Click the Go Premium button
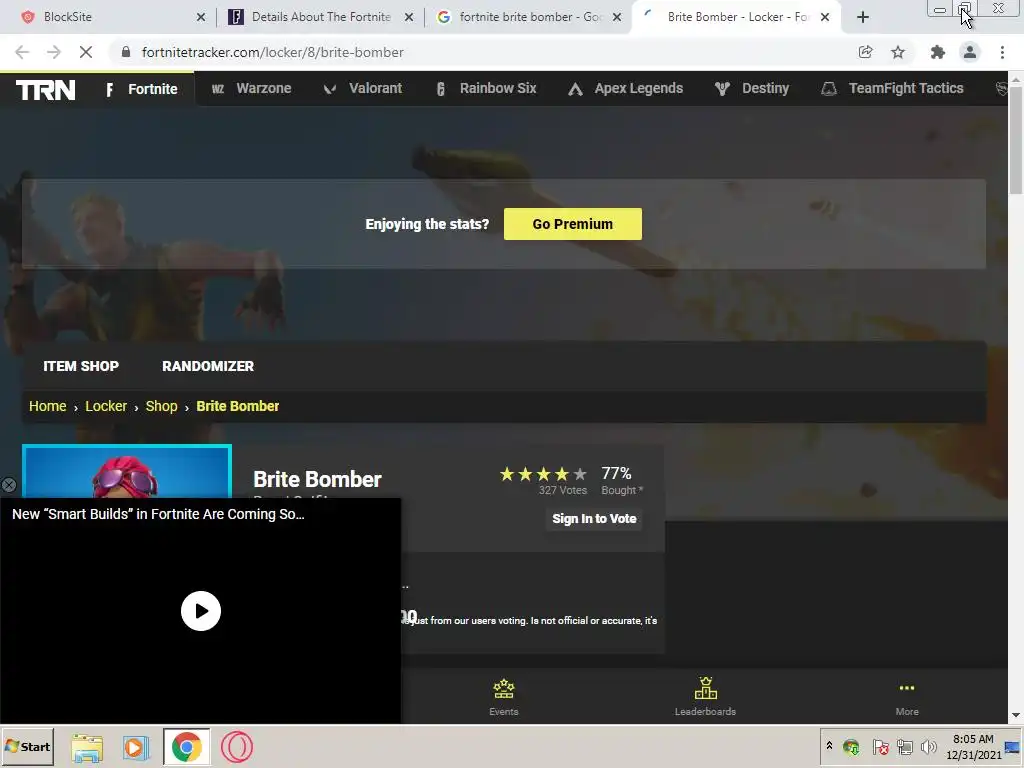The width and height of the screenshot is (1024, 768). coord(573,224)
